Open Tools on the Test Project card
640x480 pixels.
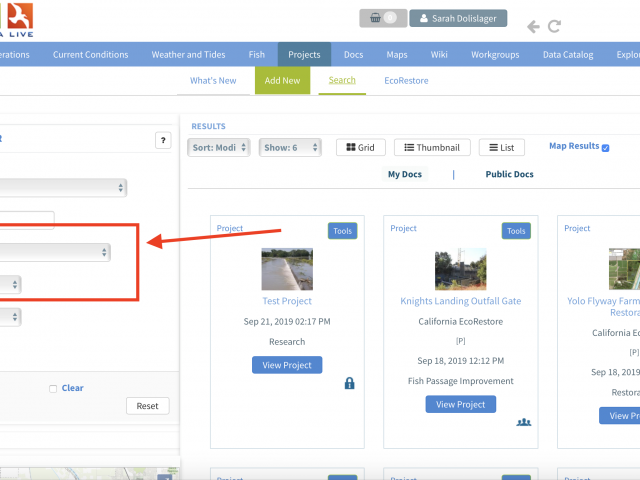pyautogui.click(x=342, y=231)
